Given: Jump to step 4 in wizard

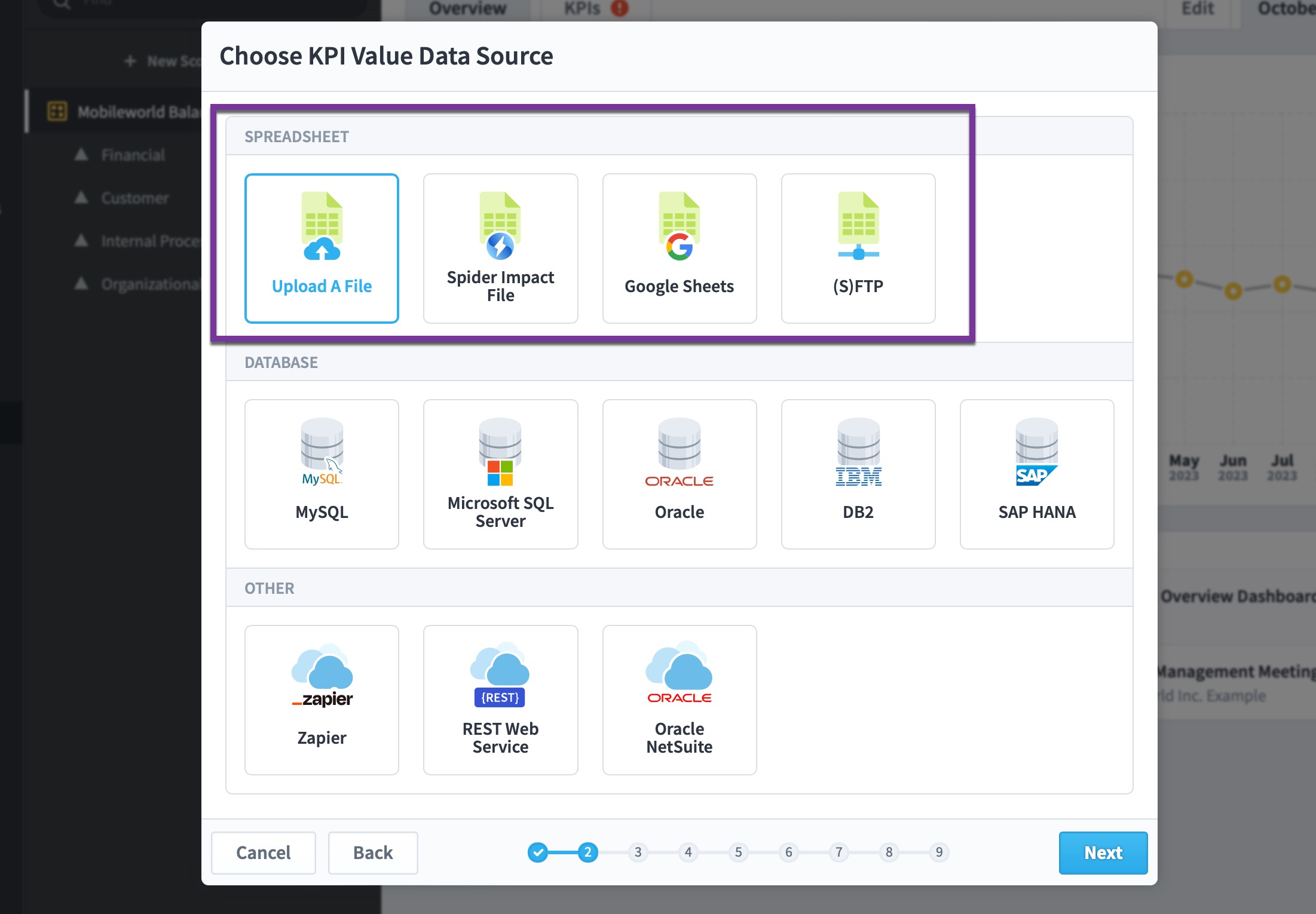Looking at the screenshot, I should [x=688, y=852].
